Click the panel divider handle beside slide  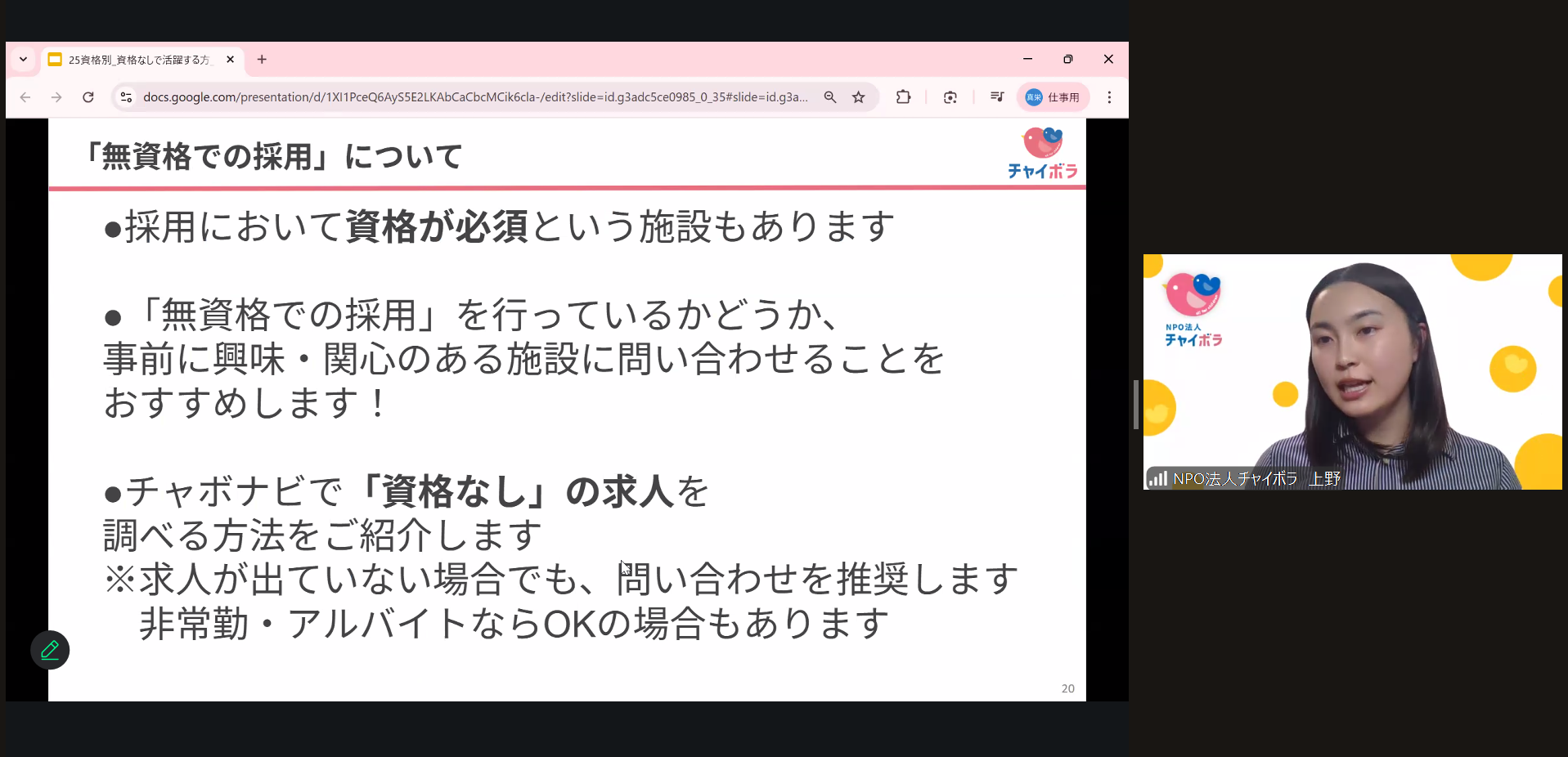click(x=1135, y=405)
